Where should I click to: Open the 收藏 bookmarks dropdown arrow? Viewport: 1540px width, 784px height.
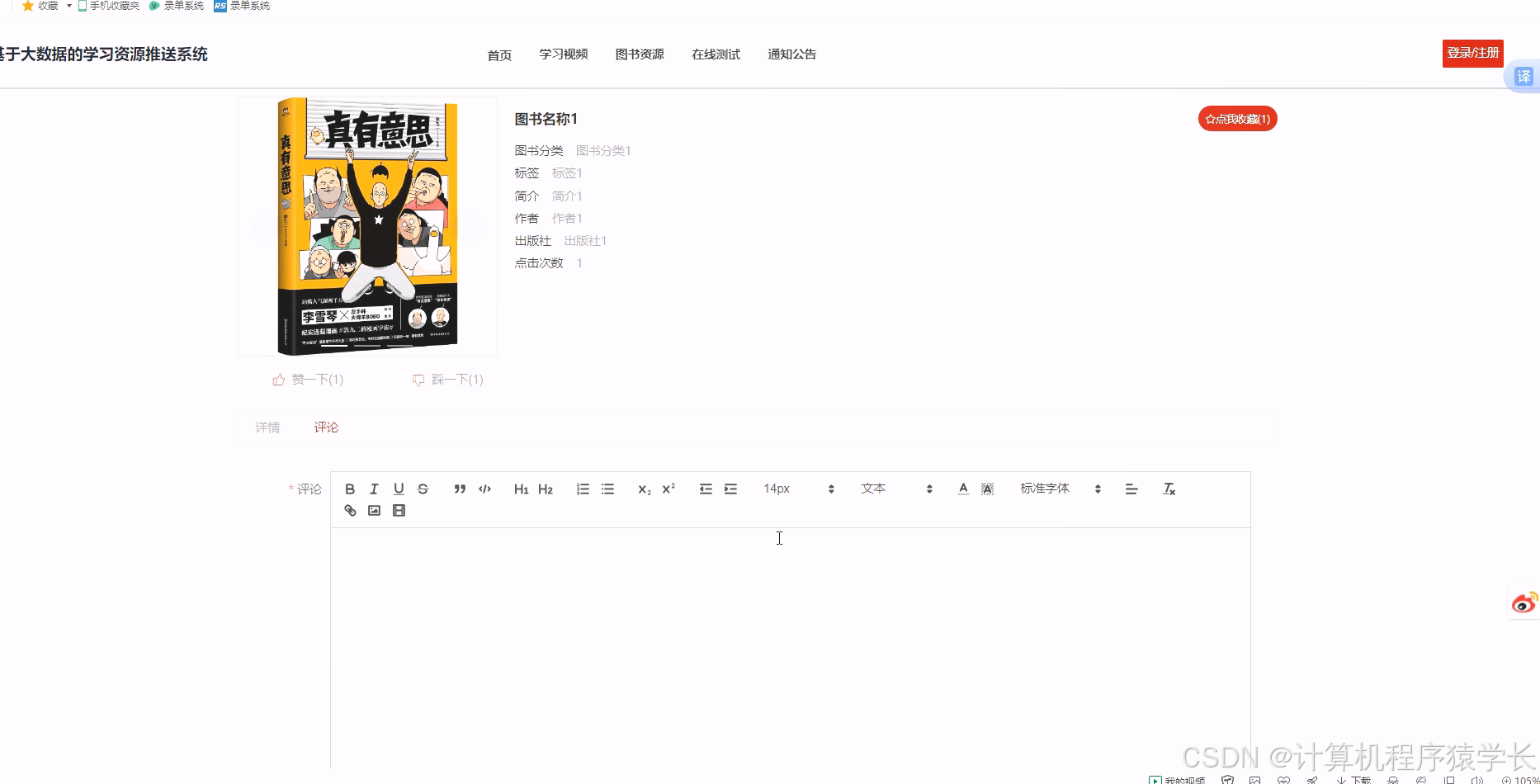click(x=69, y=6)
